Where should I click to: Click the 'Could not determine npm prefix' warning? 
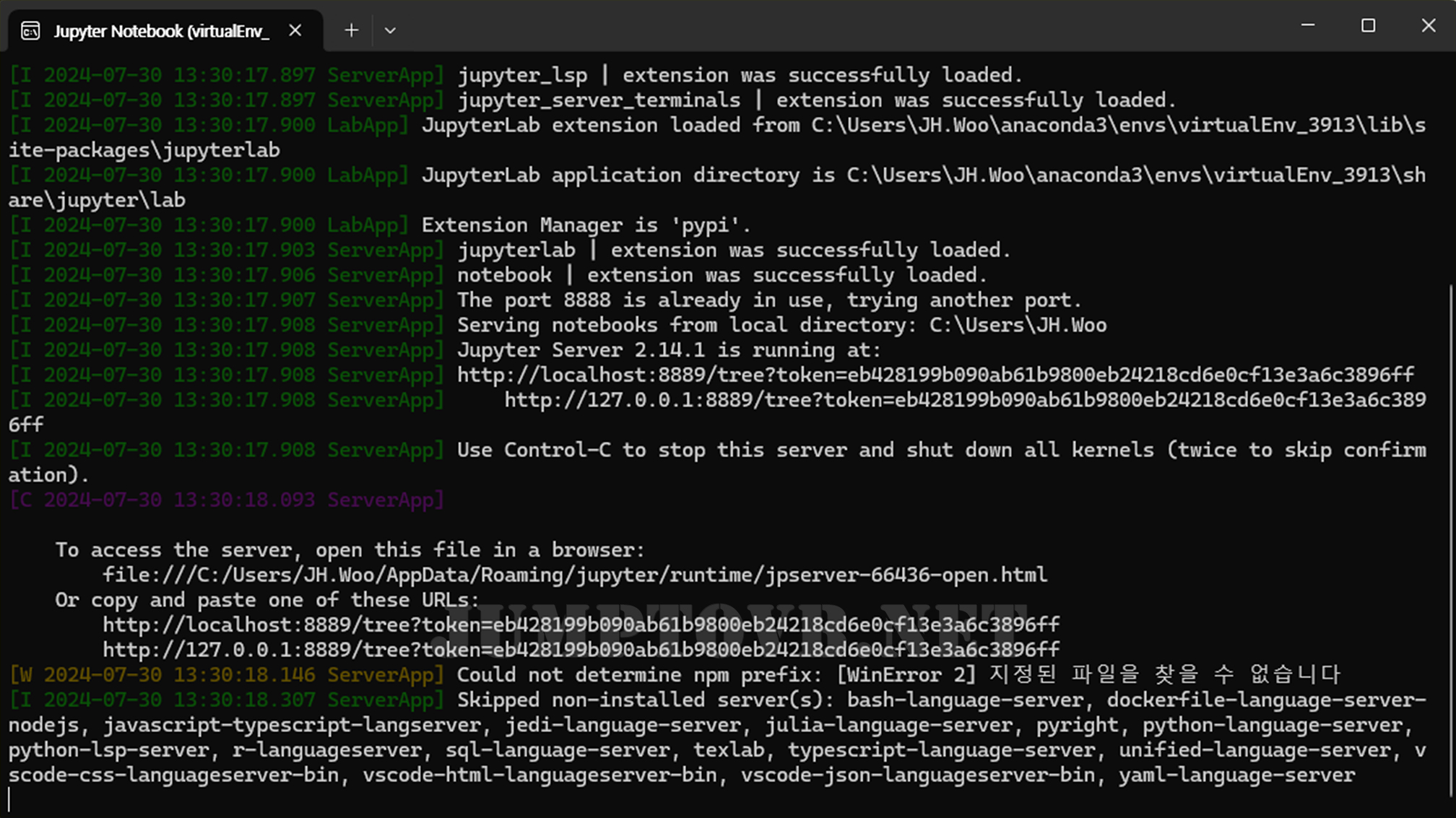click(x=639, y=675)
